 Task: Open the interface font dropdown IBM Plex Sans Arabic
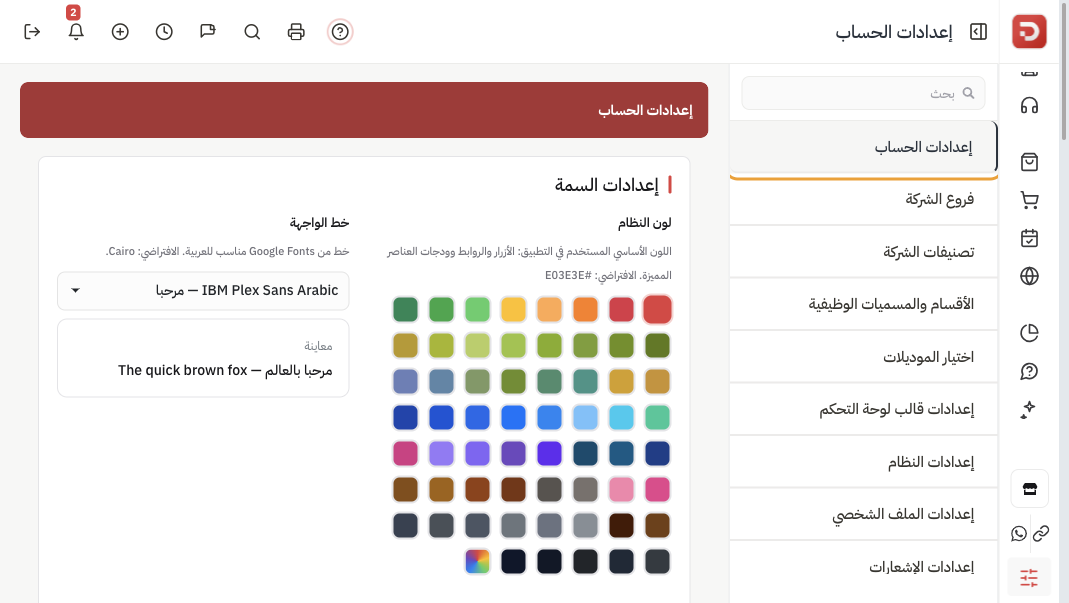tap(203, 291)
